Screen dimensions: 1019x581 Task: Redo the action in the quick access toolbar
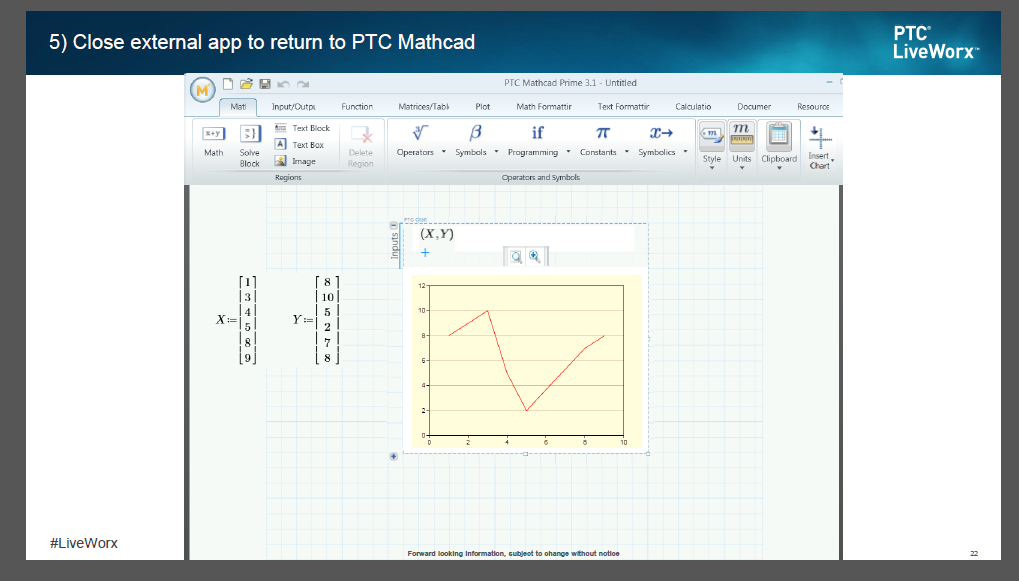[303, 84]
